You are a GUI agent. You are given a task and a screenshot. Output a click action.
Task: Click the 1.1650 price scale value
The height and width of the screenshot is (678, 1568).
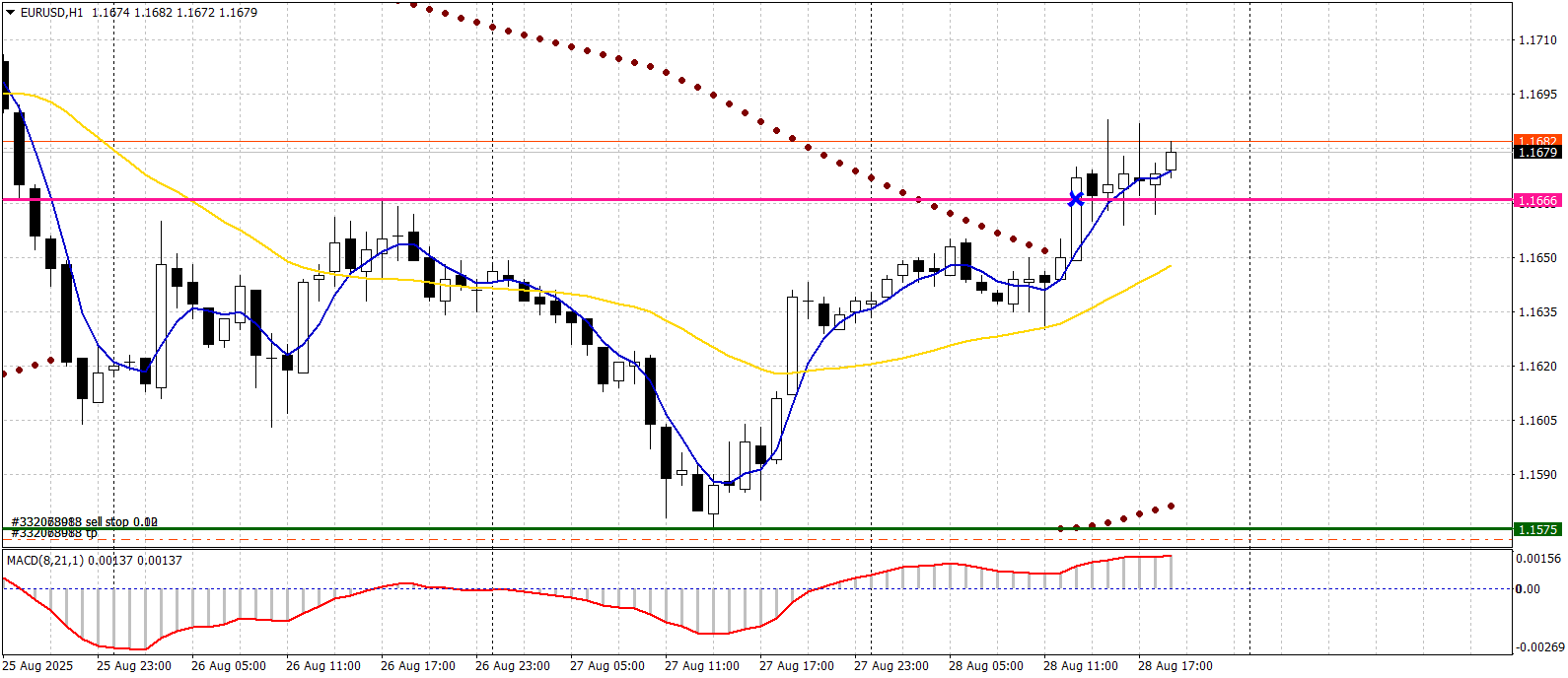coord(1537,258)
